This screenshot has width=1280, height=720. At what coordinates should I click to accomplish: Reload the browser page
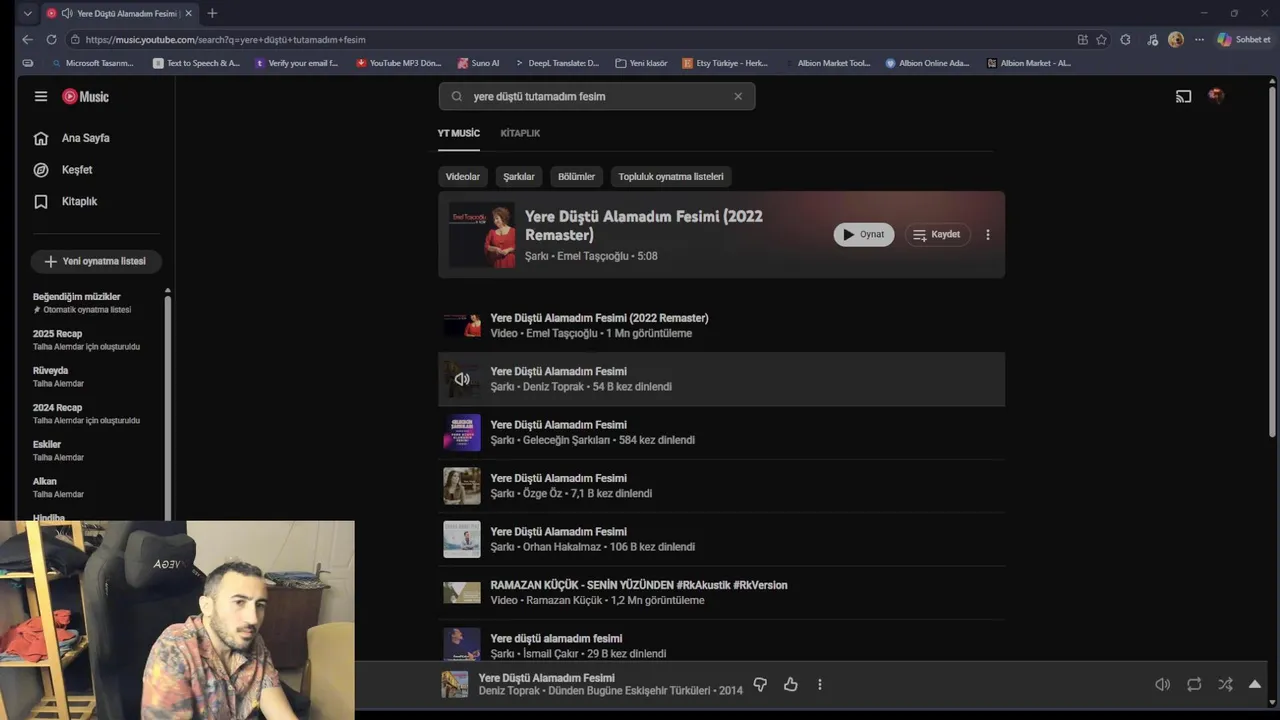pyautogui.click(x=51, y=40)
